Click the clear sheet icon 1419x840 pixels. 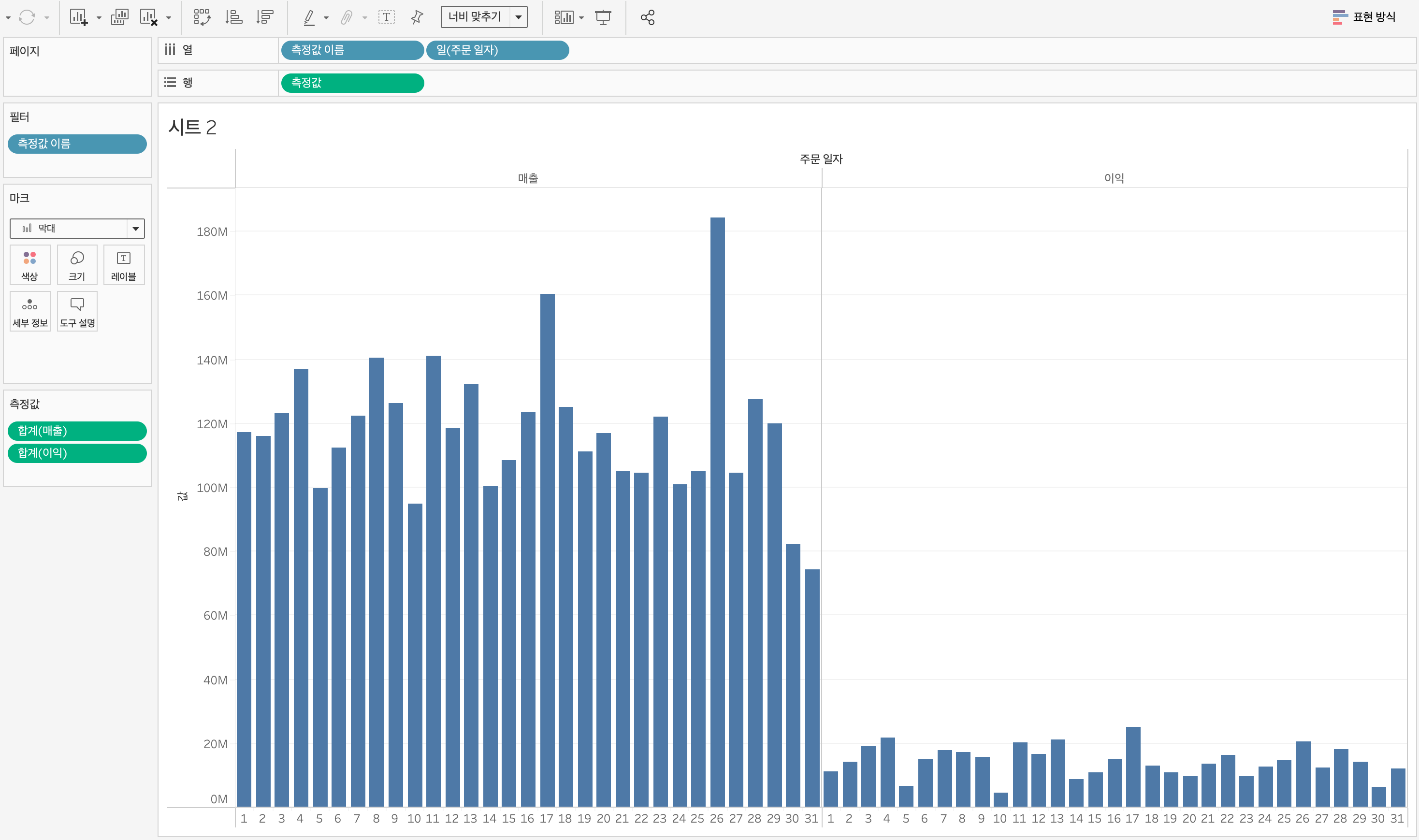tap(148, 17)
